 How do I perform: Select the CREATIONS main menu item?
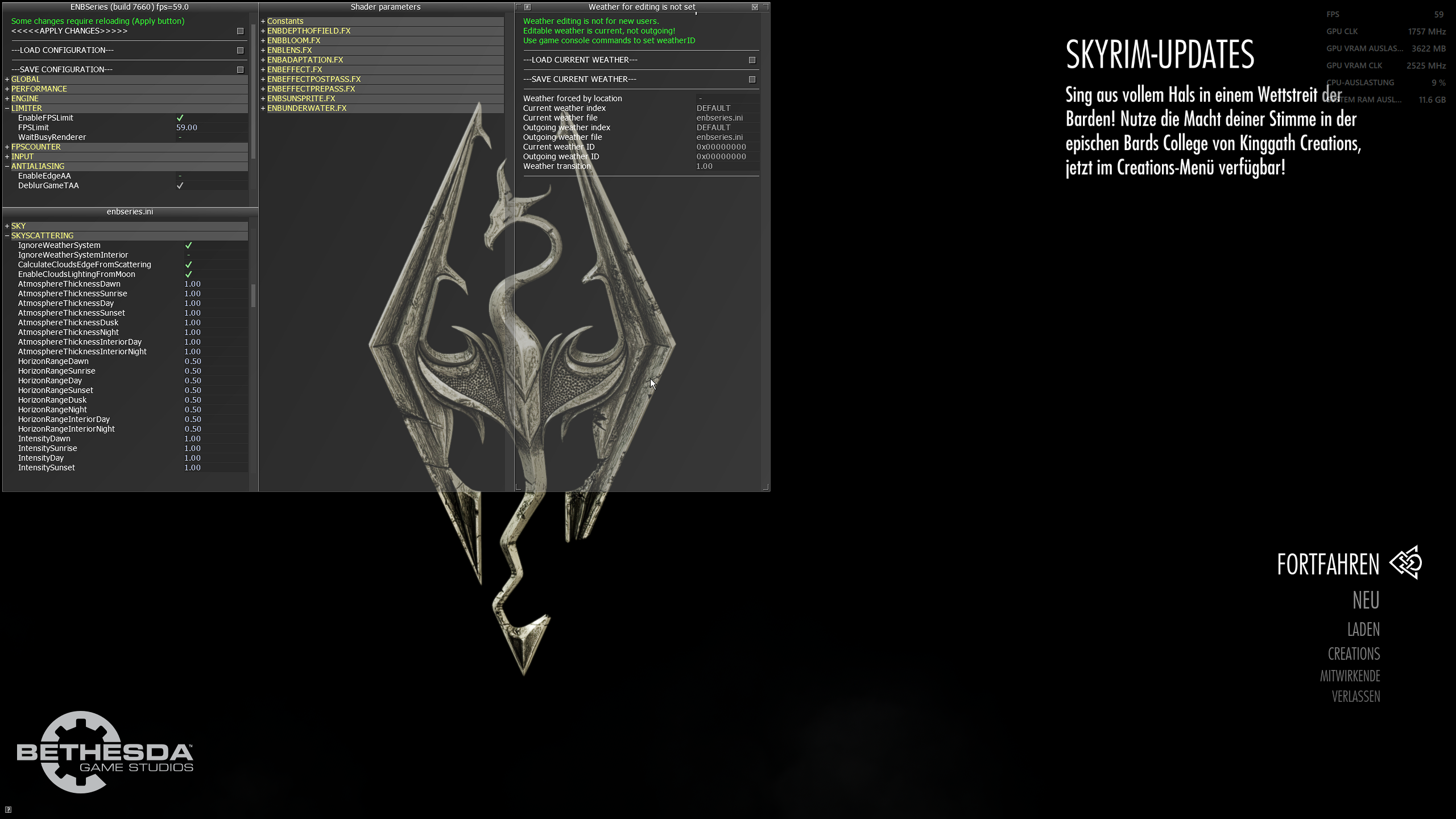[1354, 654]
